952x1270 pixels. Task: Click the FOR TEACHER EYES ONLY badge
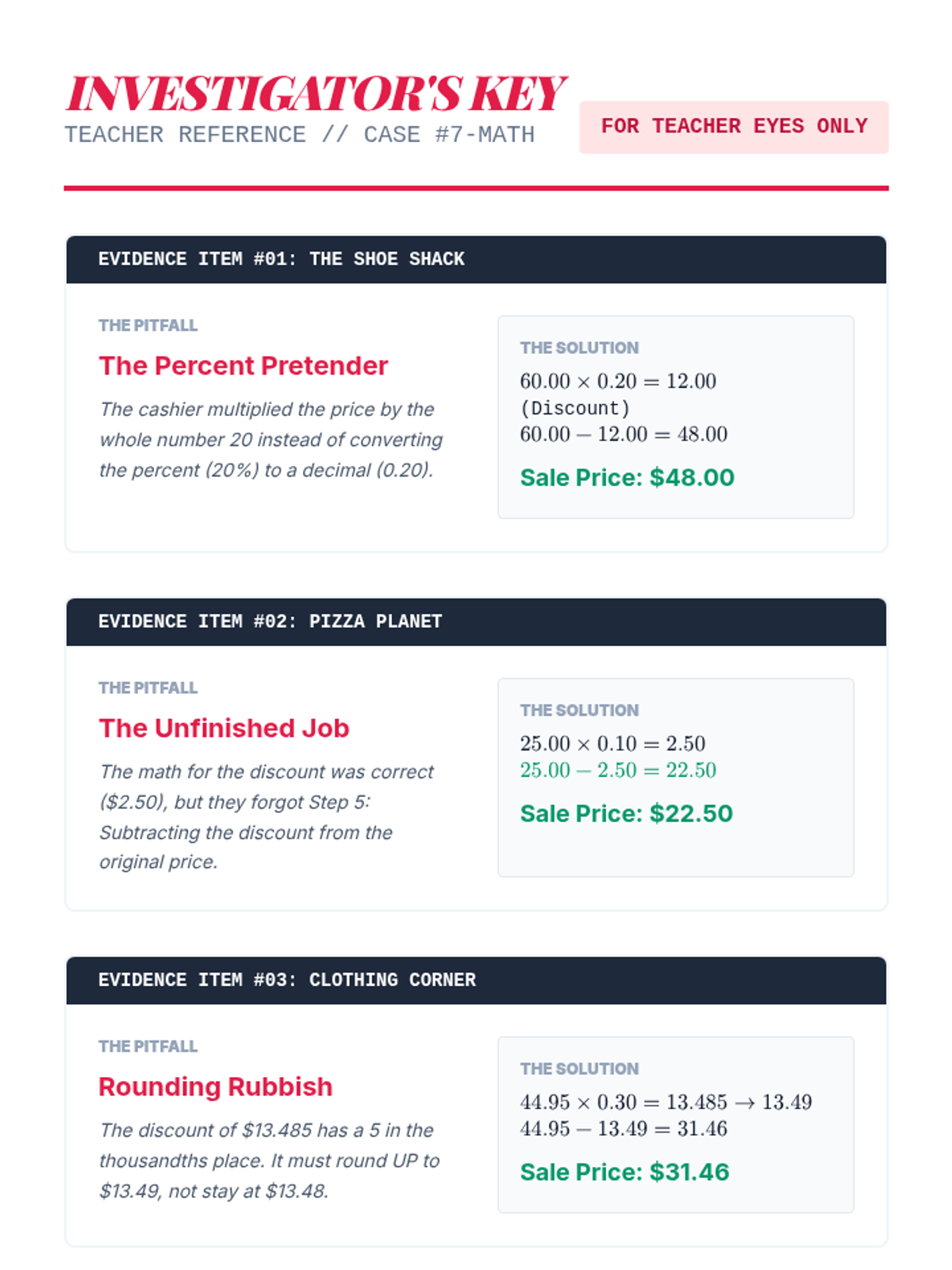pyautogui.click(x=734, y=127)
